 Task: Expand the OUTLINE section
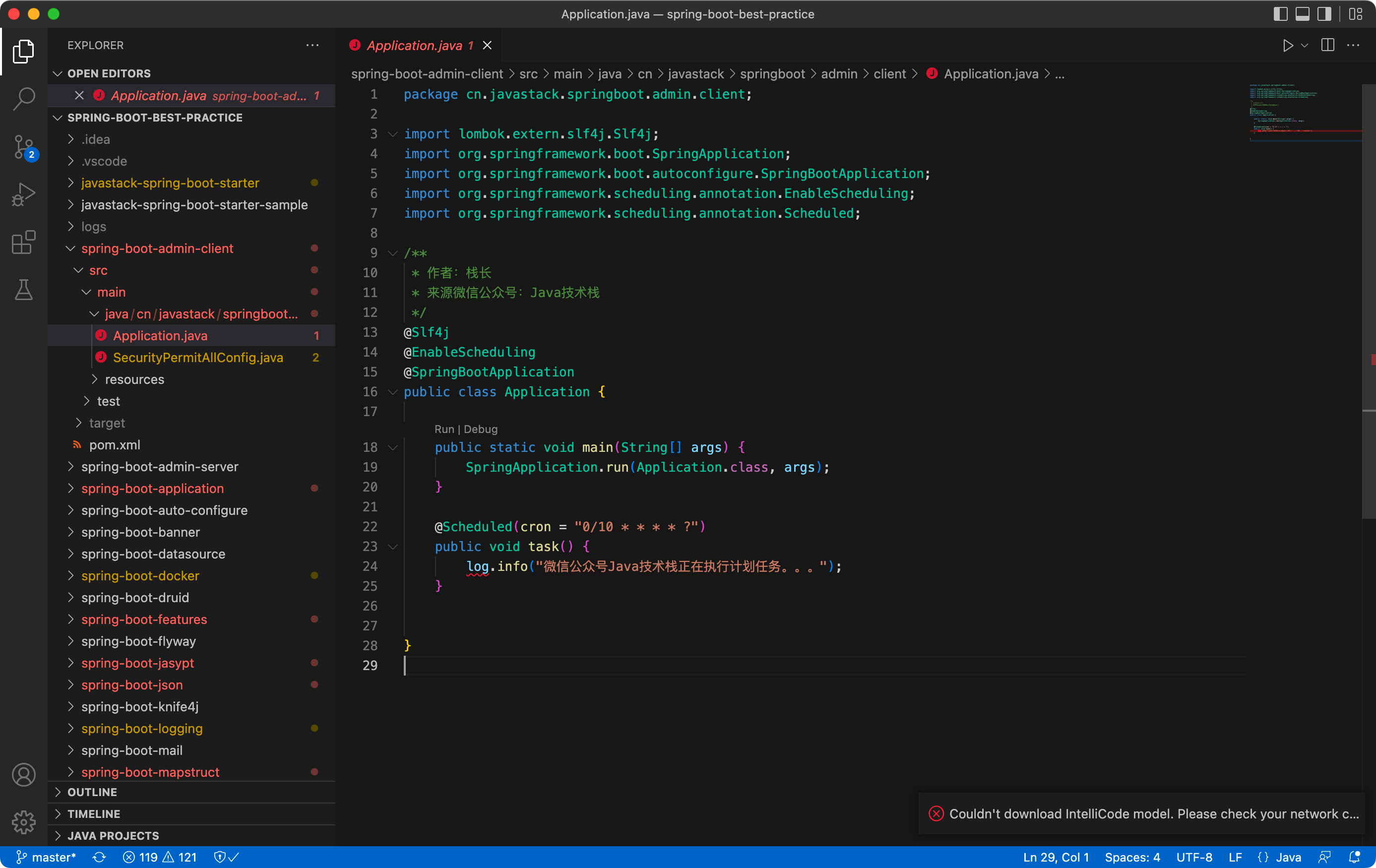[x=92, y=792]
